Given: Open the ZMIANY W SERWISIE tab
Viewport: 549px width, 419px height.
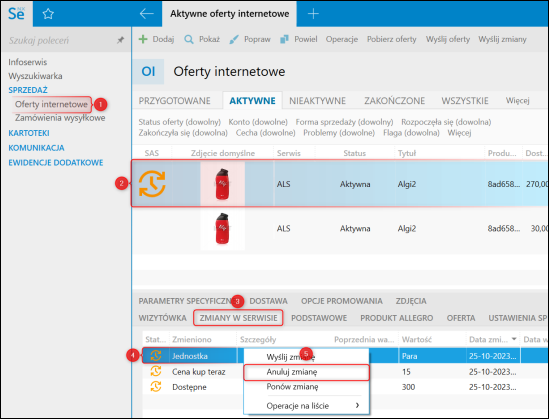Looking at the screenshot, I should pyautogui.click(x=238, y=318).
